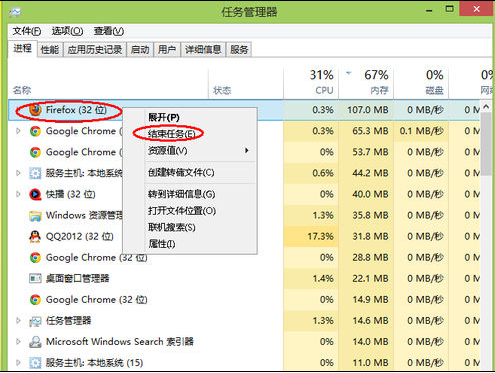Click the vertical scrollbar up arrow
This screenshot has height=373, width=495.
[486, 107]
